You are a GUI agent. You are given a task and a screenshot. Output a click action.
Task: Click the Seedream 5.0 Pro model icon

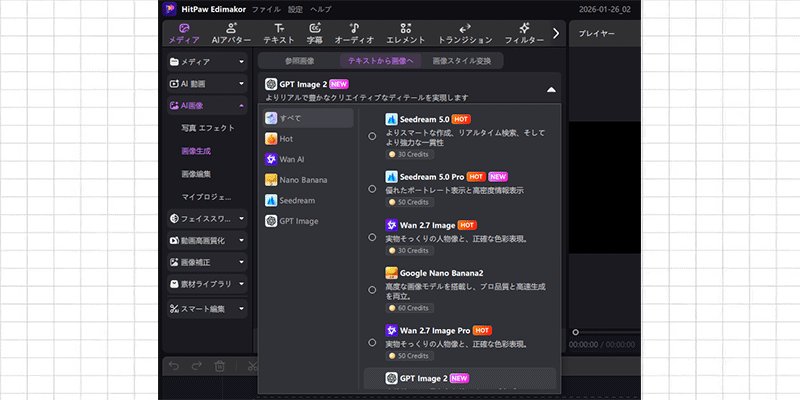[x=391, y=177]
